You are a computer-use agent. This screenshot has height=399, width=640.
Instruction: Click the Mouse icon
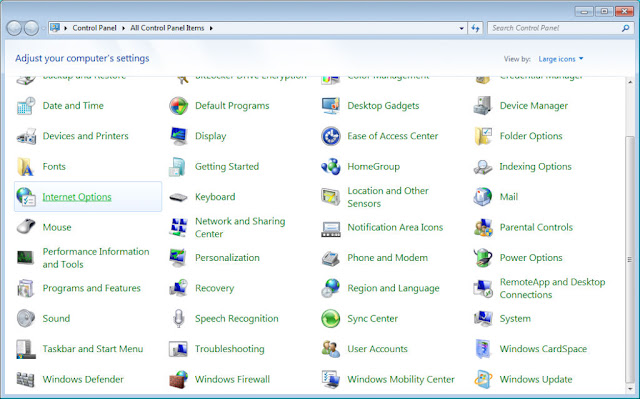26,227
